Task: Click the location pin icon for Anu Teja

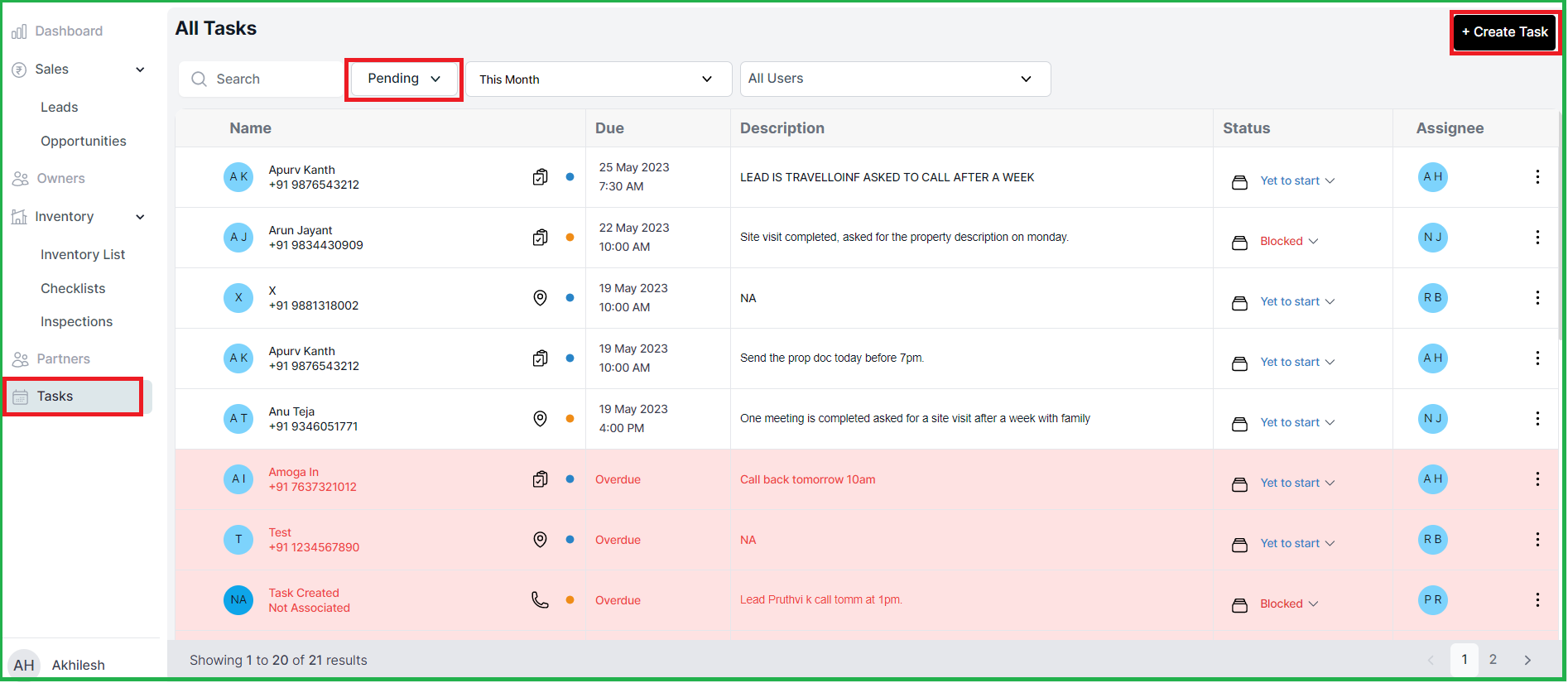Action: [x=541, y=419]
